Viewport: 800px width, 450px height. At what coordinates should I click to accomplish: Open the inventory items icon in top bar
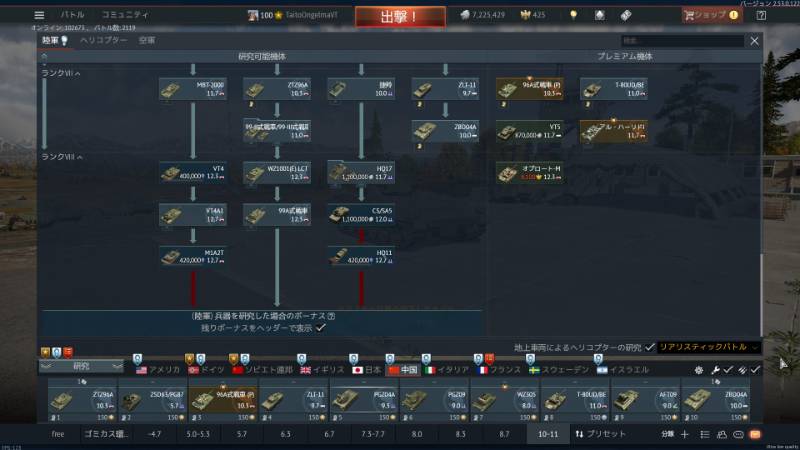(600, 15)
